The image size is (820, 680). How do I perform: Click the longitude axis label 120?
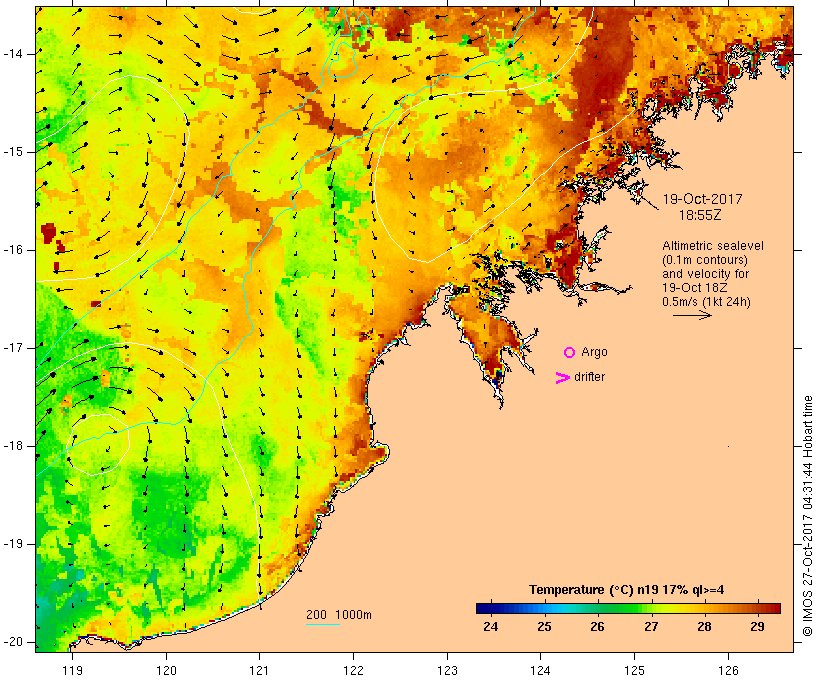pyautogui.click(x=166, y=671)
